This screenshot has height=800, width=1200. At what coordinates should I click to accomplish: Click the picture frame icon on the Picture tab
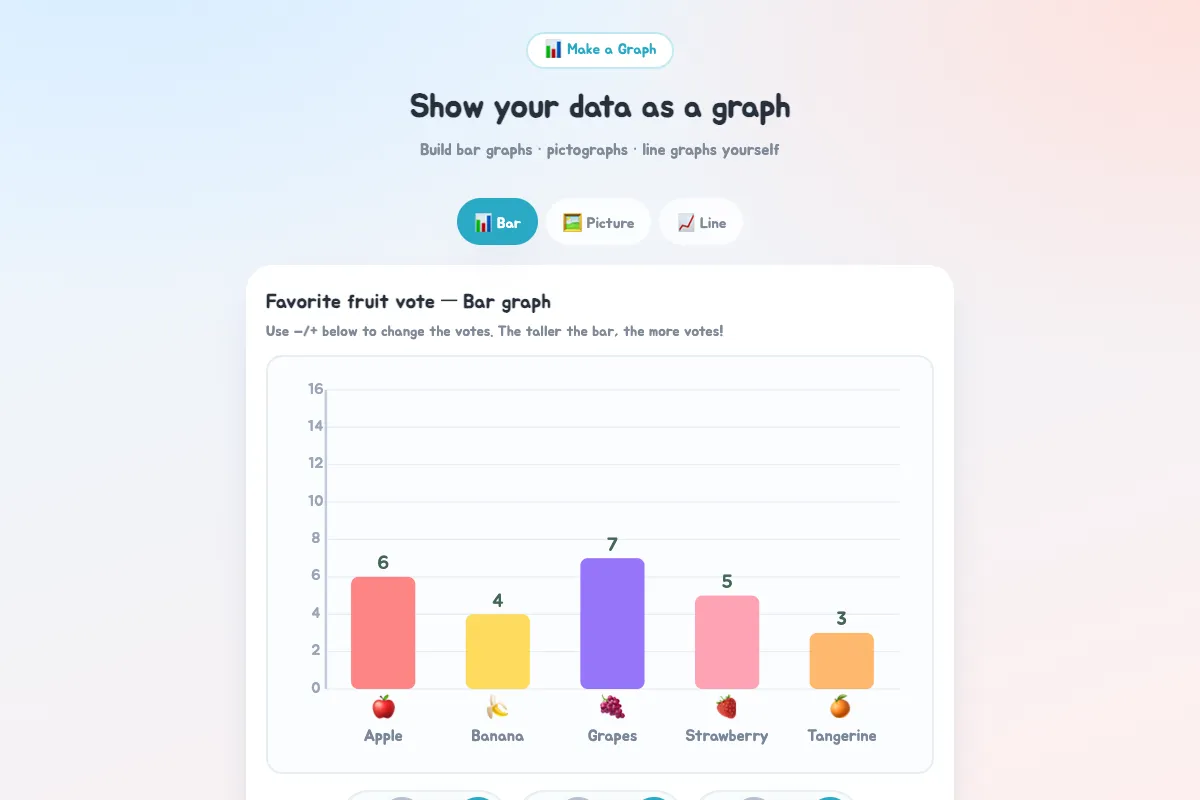tap(572, 222)
